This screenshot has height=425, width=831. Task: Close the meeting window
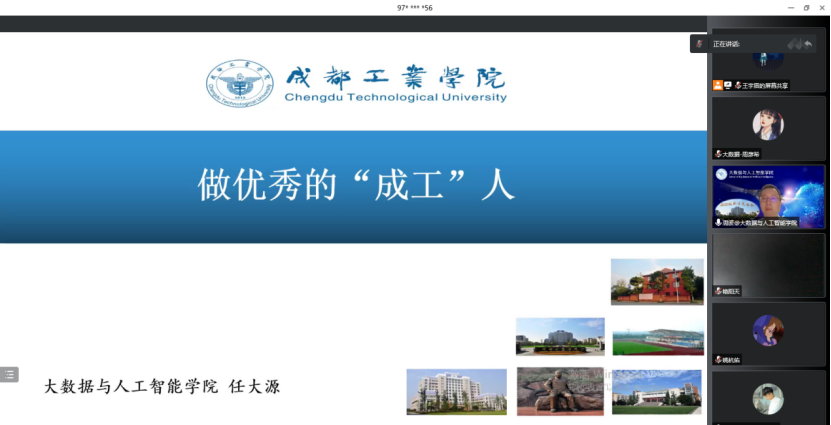click(822, 7)
